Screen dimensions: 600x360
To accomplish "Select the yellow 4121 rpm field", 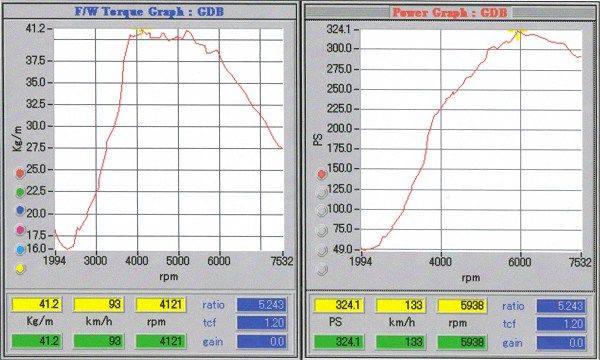I will [161, 305].
